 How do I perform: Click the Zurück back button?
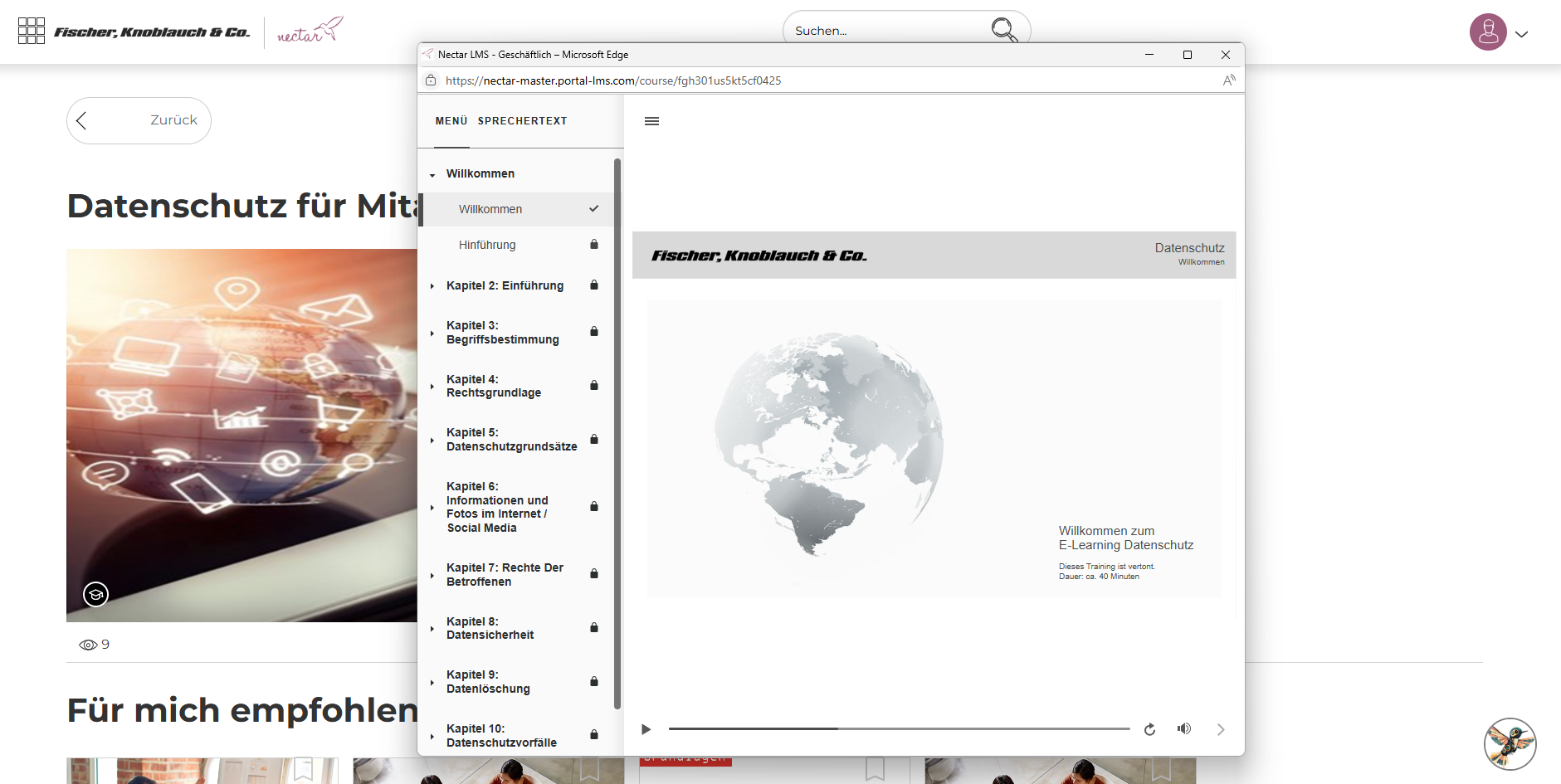click(139, 120)
